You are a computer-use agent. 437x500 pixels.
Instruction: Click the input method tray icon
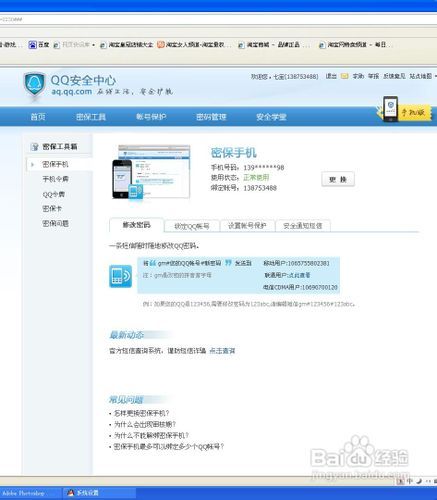pyautogui.click(x=401, y=481)
